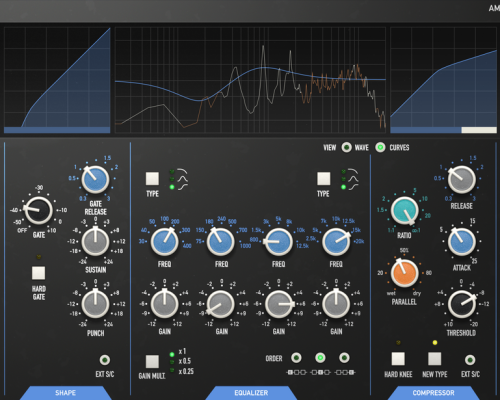The width and height of the screenshot is (500, 400).
Task: Click the fourth band GAIN knob
Action: point(336,304)
